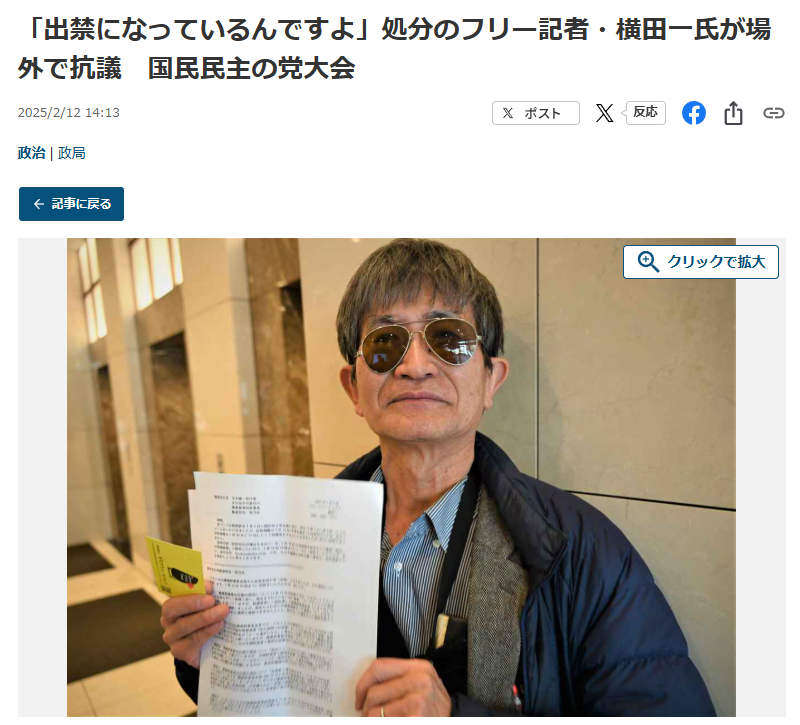Open the share/upload arrow icon
This screenshot has width=800, height=725.
pos(733,113)
